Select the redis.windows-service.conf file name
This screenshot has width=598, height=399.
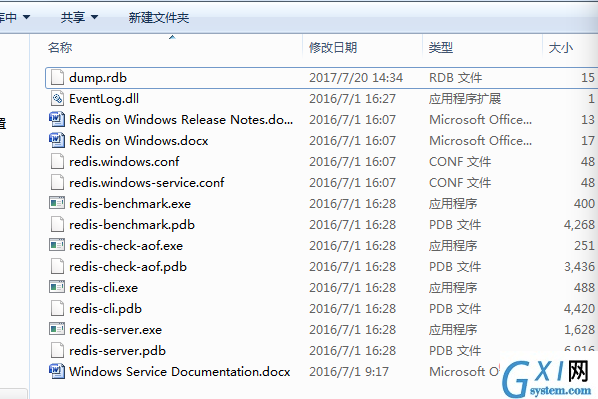(x=147, y=183)
